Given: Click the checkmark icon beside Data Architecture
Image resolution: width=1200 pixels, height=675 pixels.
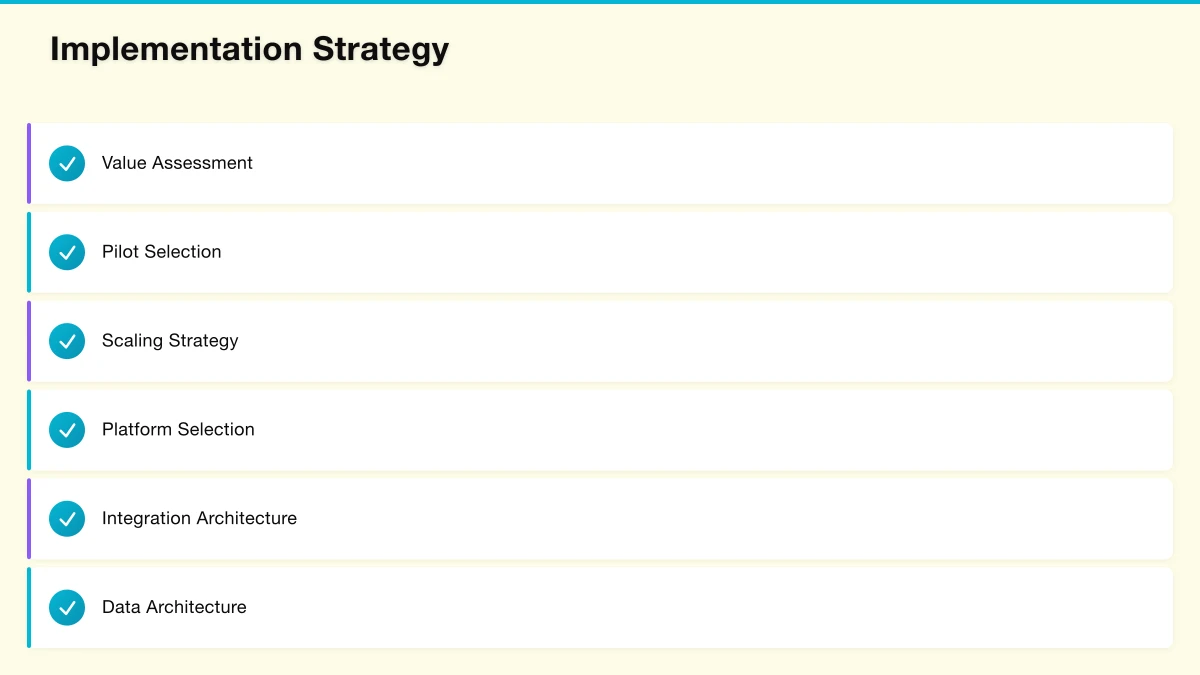Looking at the screenshot, I should (x=67, y=607).
